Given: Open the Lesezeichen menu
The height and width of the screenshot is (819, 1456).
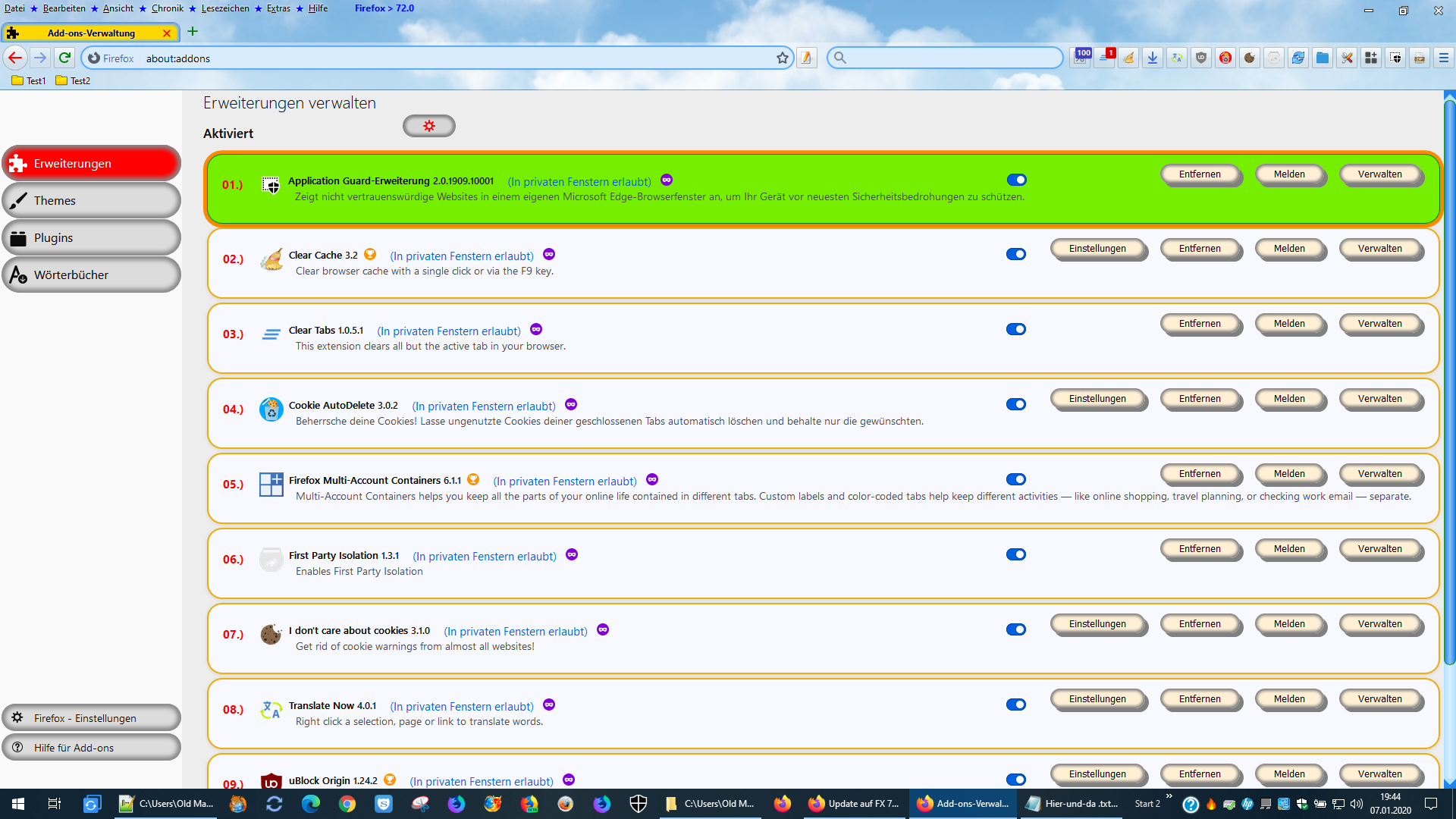Looking at the screenshot, I should (224, 8).
